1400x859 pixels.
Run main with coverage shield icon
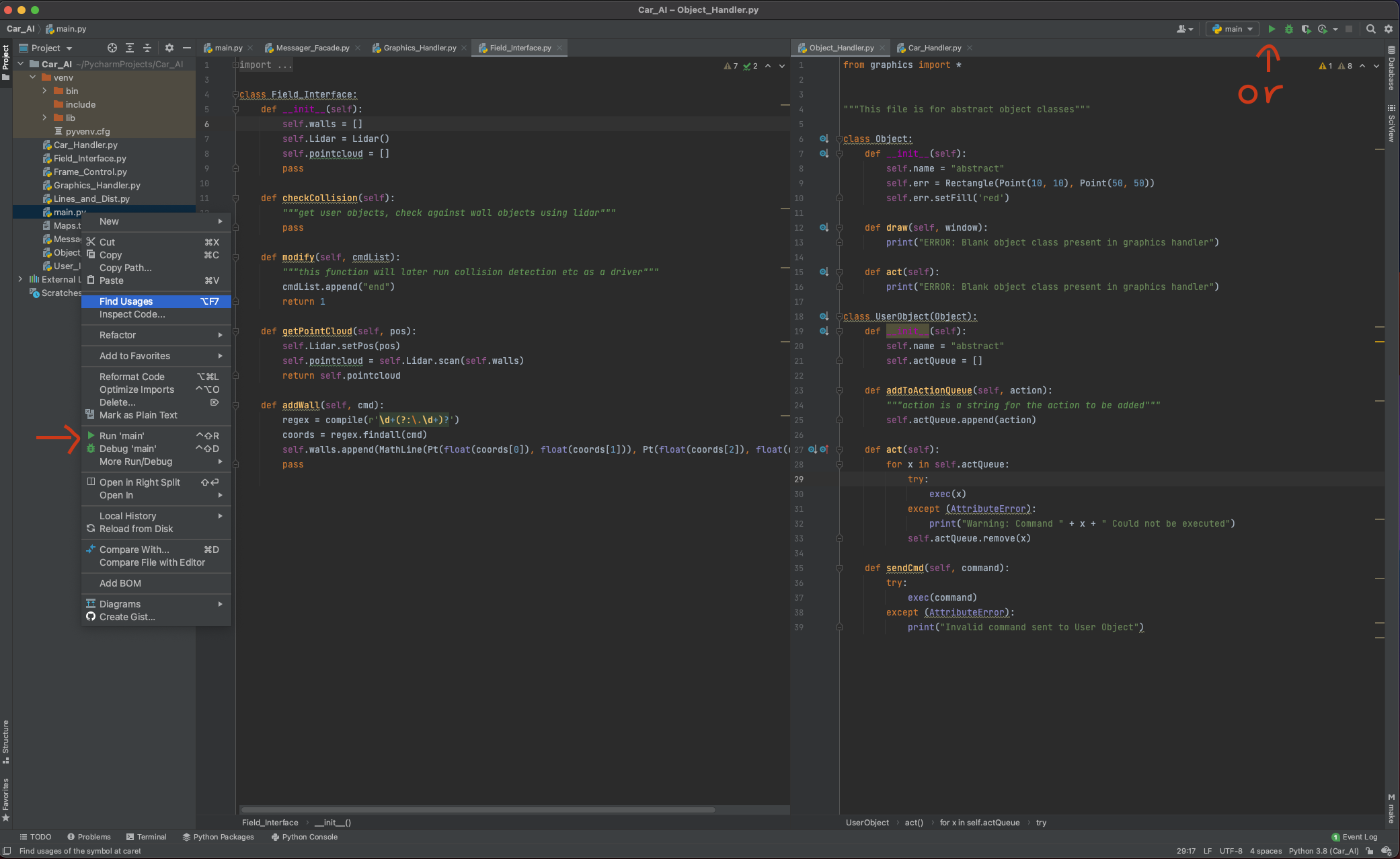(1306, 29)
